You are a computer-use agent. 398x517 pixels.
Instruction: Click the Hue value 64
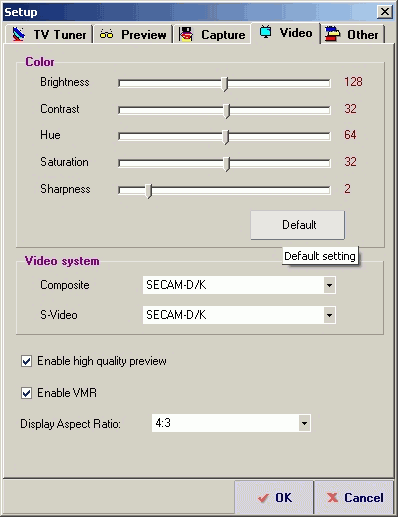[350, 135]
